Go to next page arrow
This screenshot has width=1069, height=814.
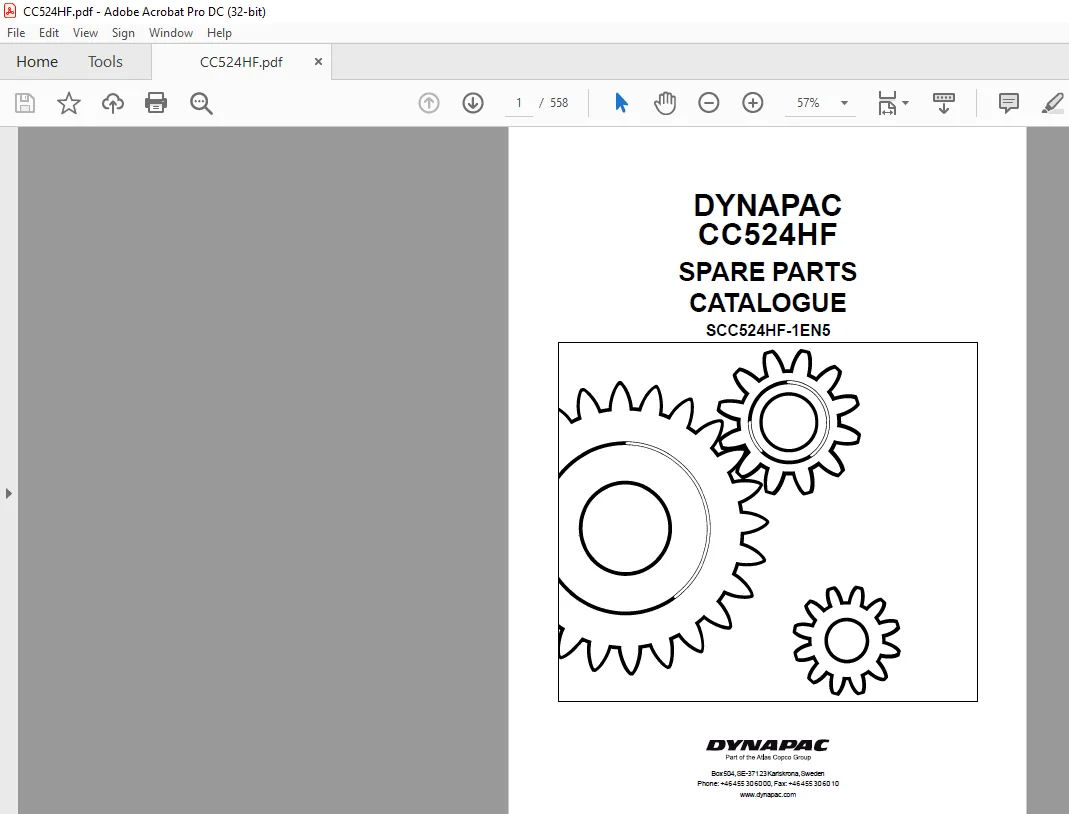(472, 103)
